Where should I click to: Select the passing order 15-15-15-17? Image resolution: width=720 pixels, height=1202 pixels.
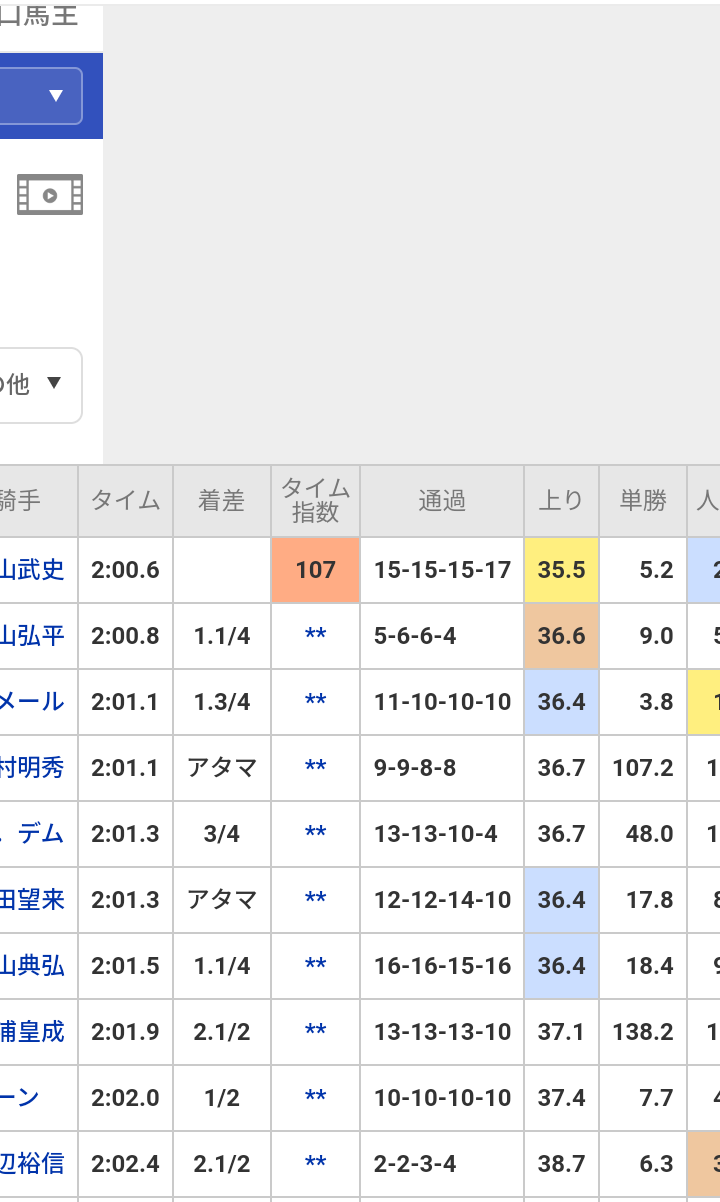[442, 570]
